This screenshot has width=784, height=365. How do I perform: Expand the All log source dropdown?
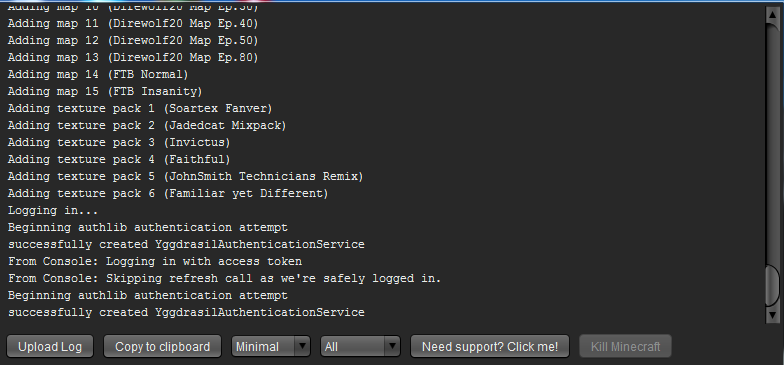click(360, 346)
